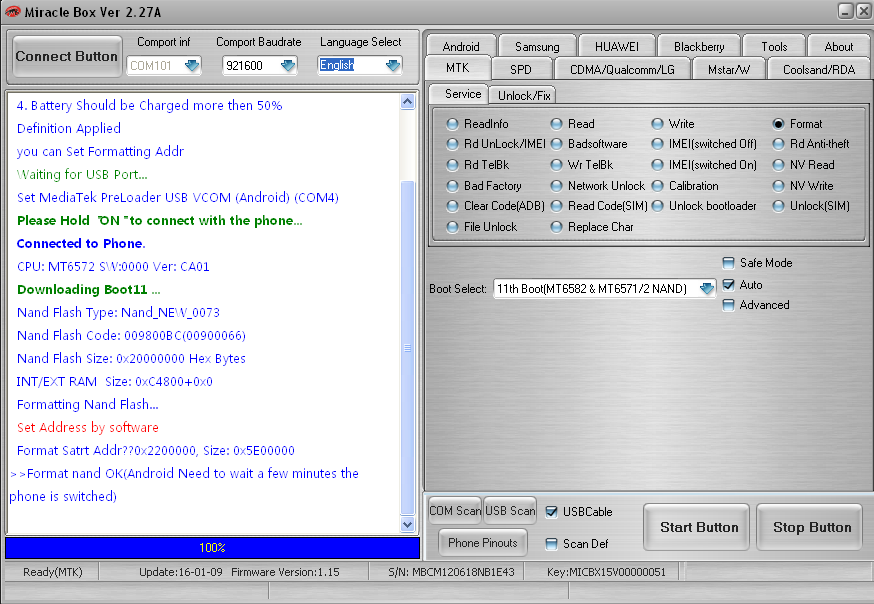The width and height of the screenshot is (874, 604).
Task: Choose IMEI(switched Off) option
Action: click(x=705, y=144)
